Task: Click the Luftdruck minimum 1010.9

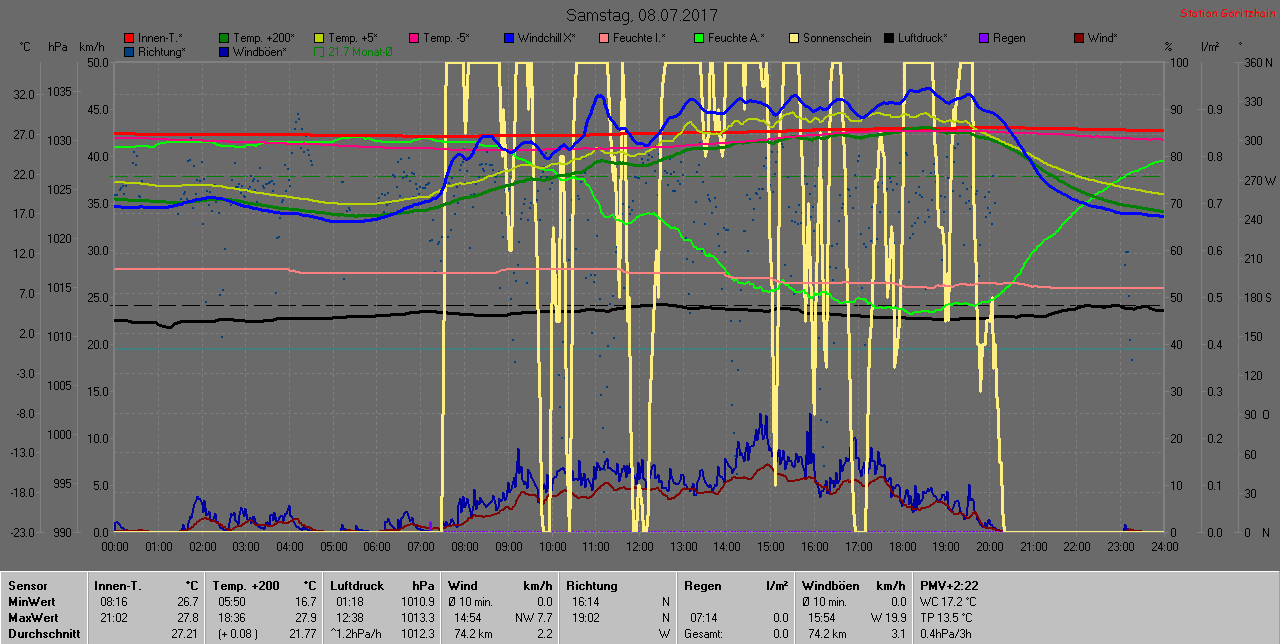Action: click(417, 602)
